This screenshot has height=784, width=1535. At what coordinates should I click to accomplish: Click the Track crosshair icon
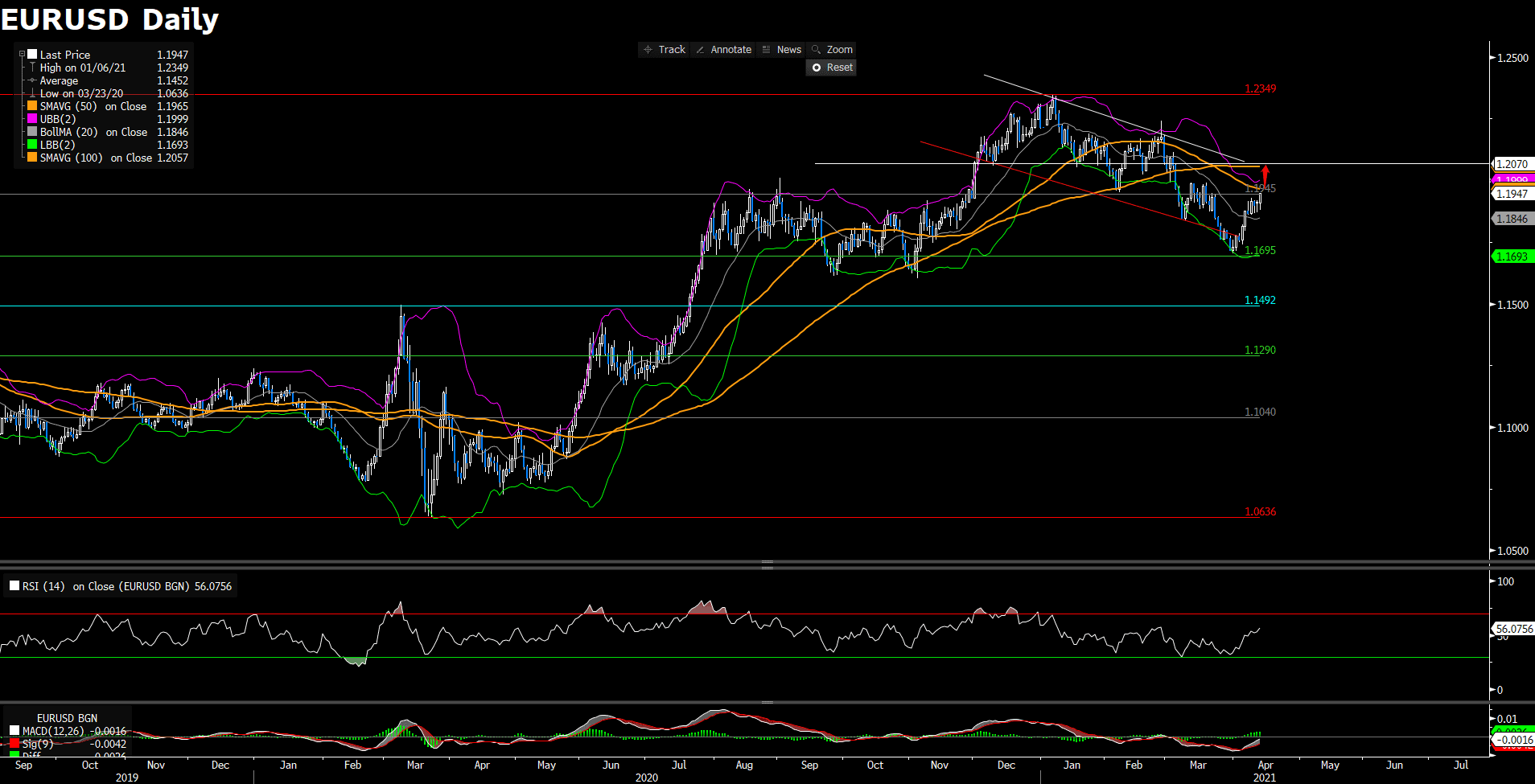click(648, 50)
